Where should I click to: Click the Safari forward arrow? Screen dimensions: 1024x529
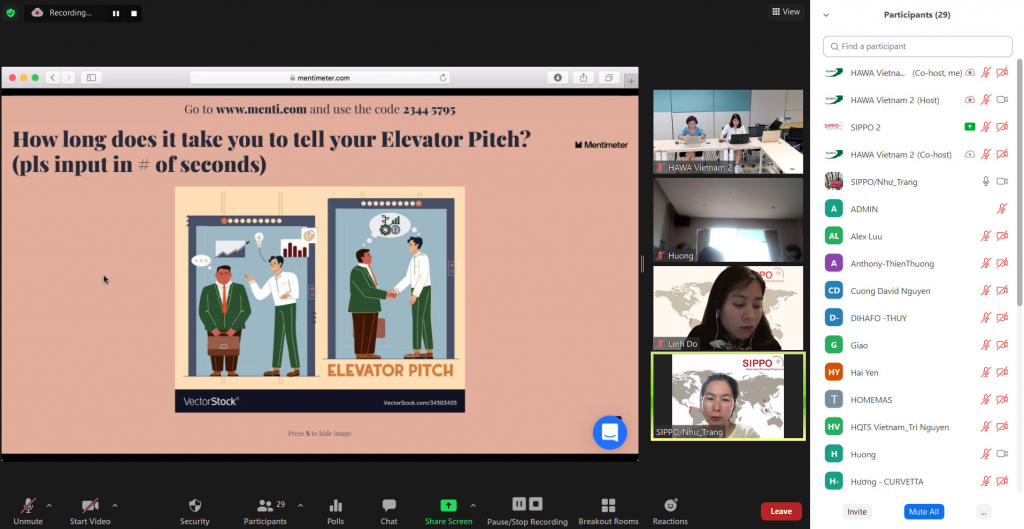[x=68, y=78]
